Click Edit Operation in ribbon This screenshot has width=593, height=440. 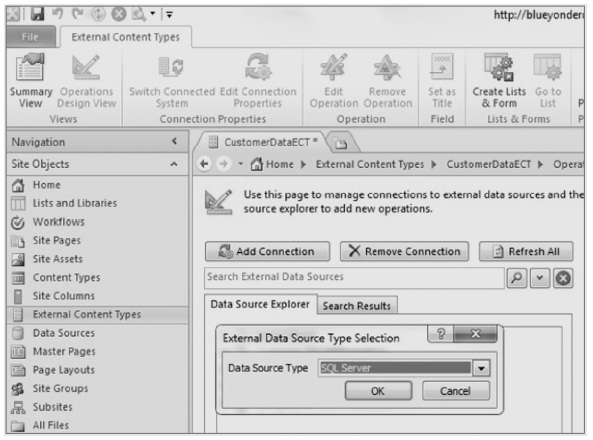tap(334, 81)
